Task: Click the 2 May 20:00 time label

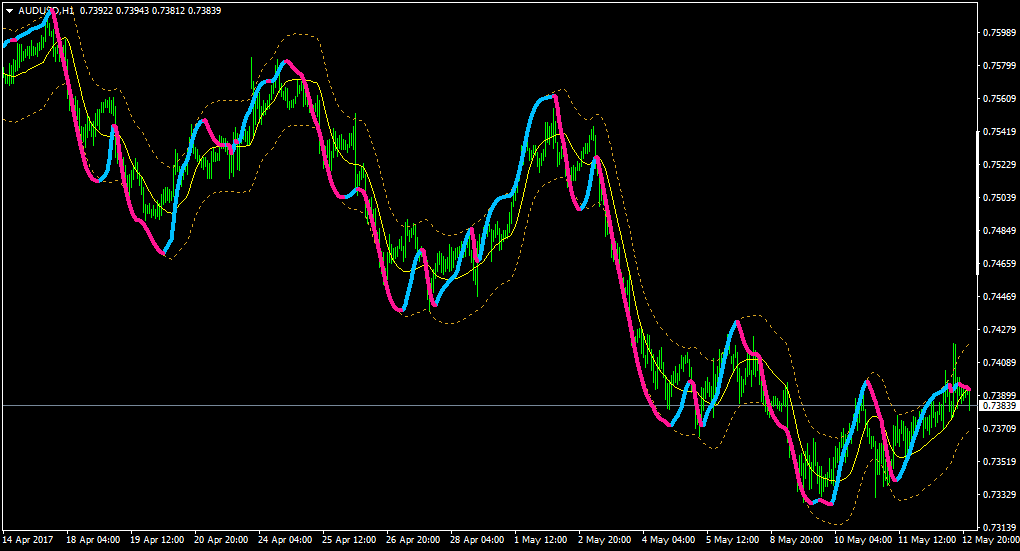Action: pos(604,540)
